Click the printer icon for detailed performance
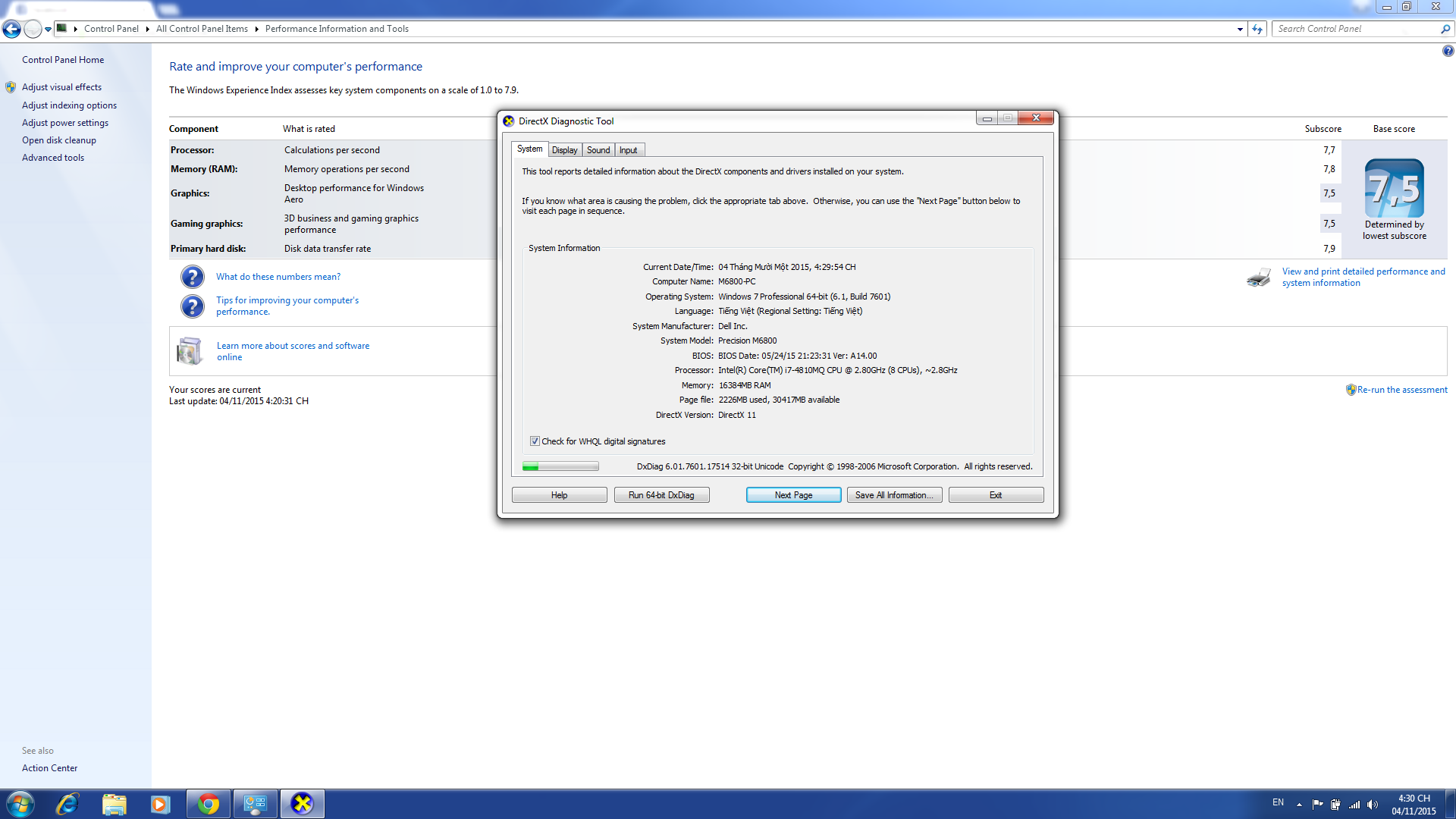This screenshot has width=1456, height=819. coord(1259,277)
